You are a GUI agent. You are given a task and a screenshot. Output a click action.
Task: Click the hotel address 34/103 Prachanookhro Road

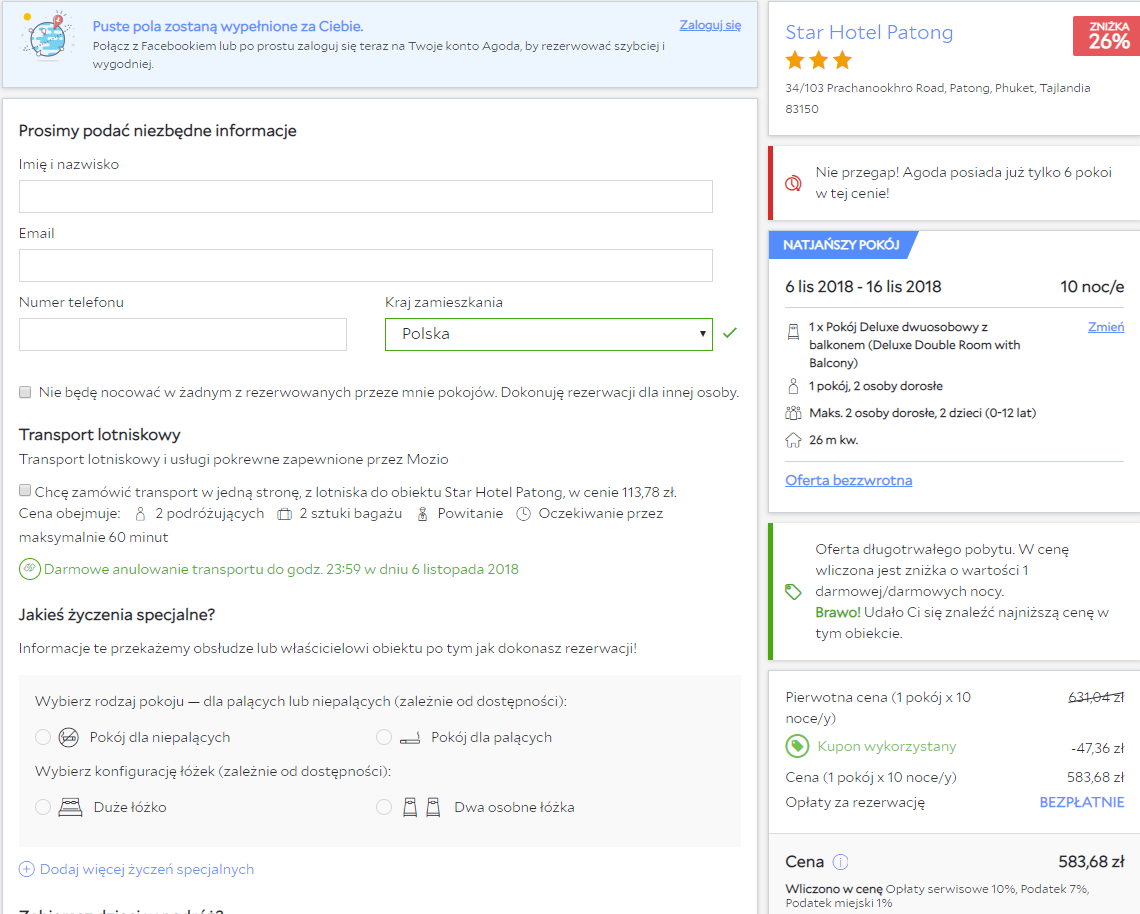point(938,98)
